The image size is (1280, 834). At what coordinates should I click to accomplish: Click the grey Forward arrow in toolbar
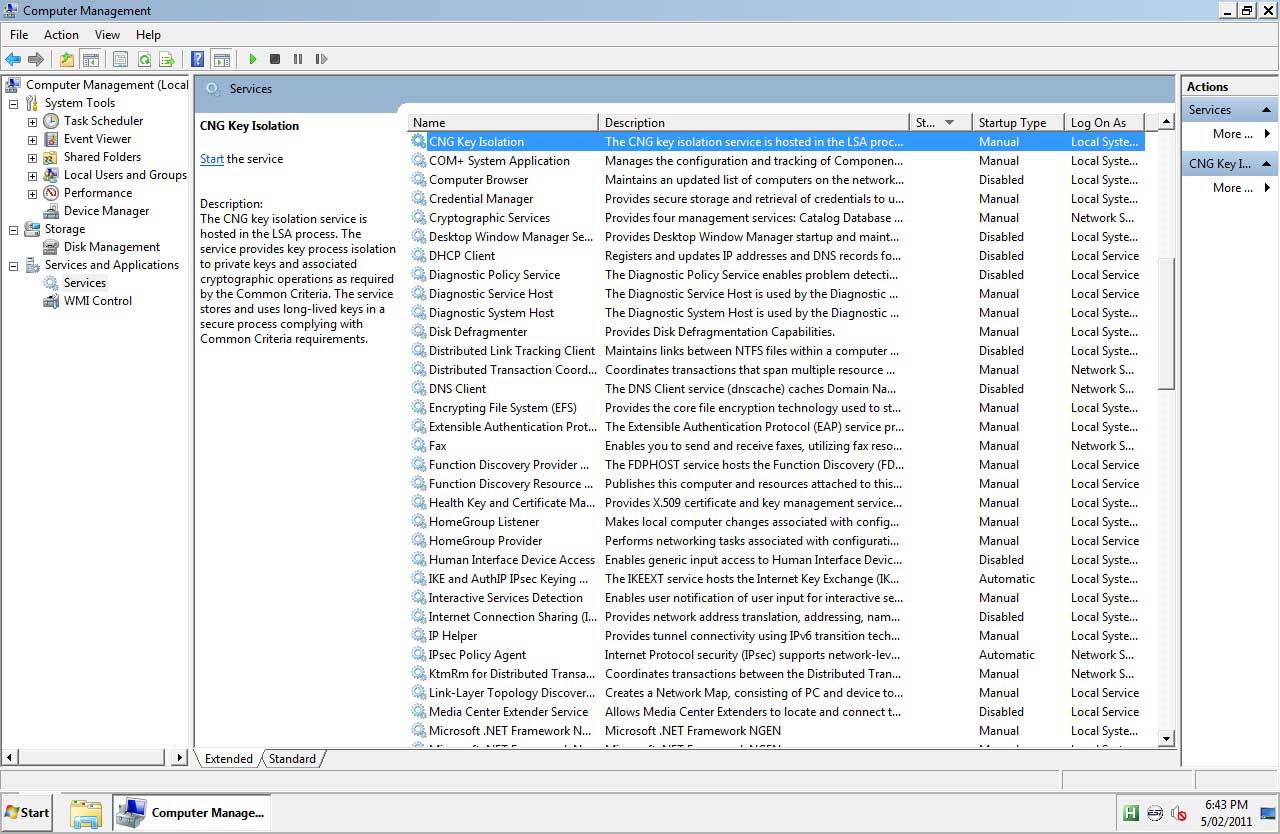click(36, 59)
